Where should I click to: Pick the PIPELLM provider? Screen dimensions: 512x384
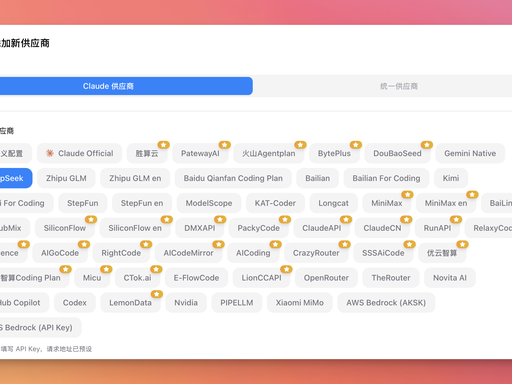coord(237,303)
